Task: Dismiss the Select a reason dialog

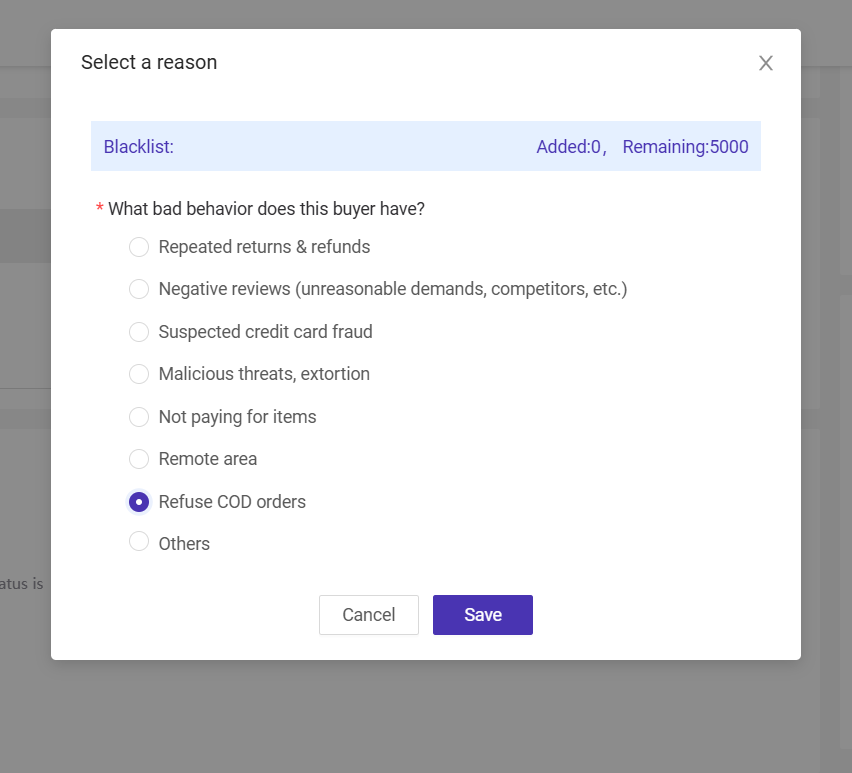Action: coord(765,62)
